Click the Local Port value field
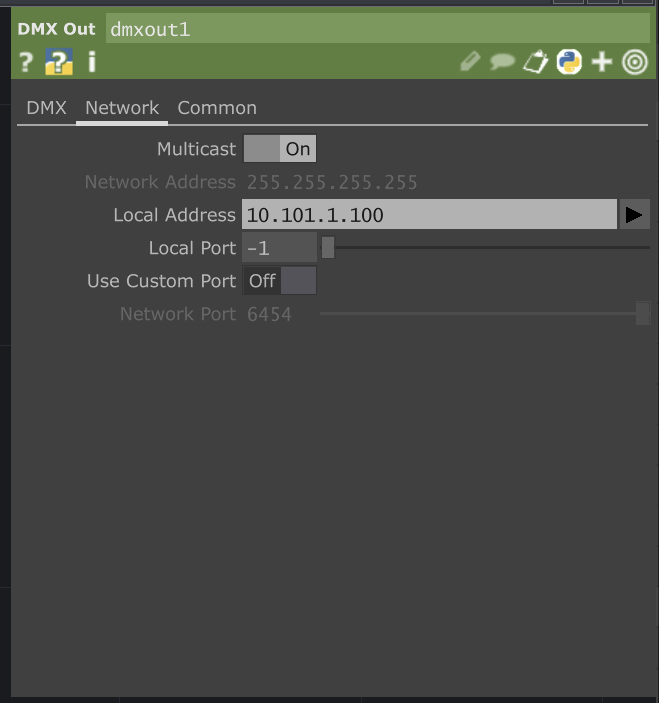The height and width of the screenshot is (703, 659). click(279, 247)
